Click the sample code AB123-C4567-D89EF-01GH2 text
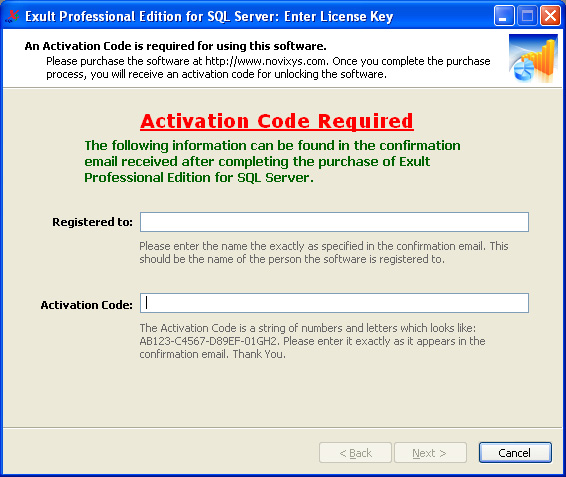 click(x=208, y=341)
